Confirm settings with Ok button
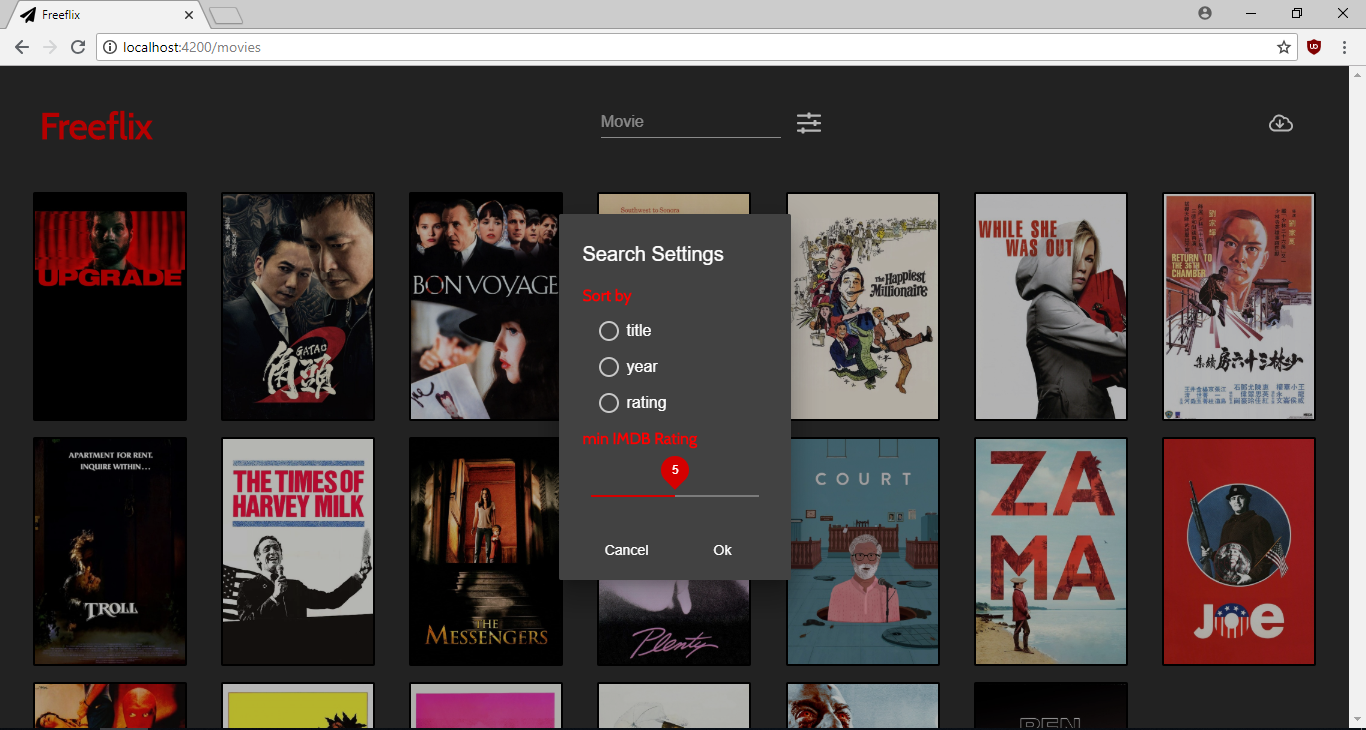The height and width of the screenshot is (730, 1366). click(723, 550)
